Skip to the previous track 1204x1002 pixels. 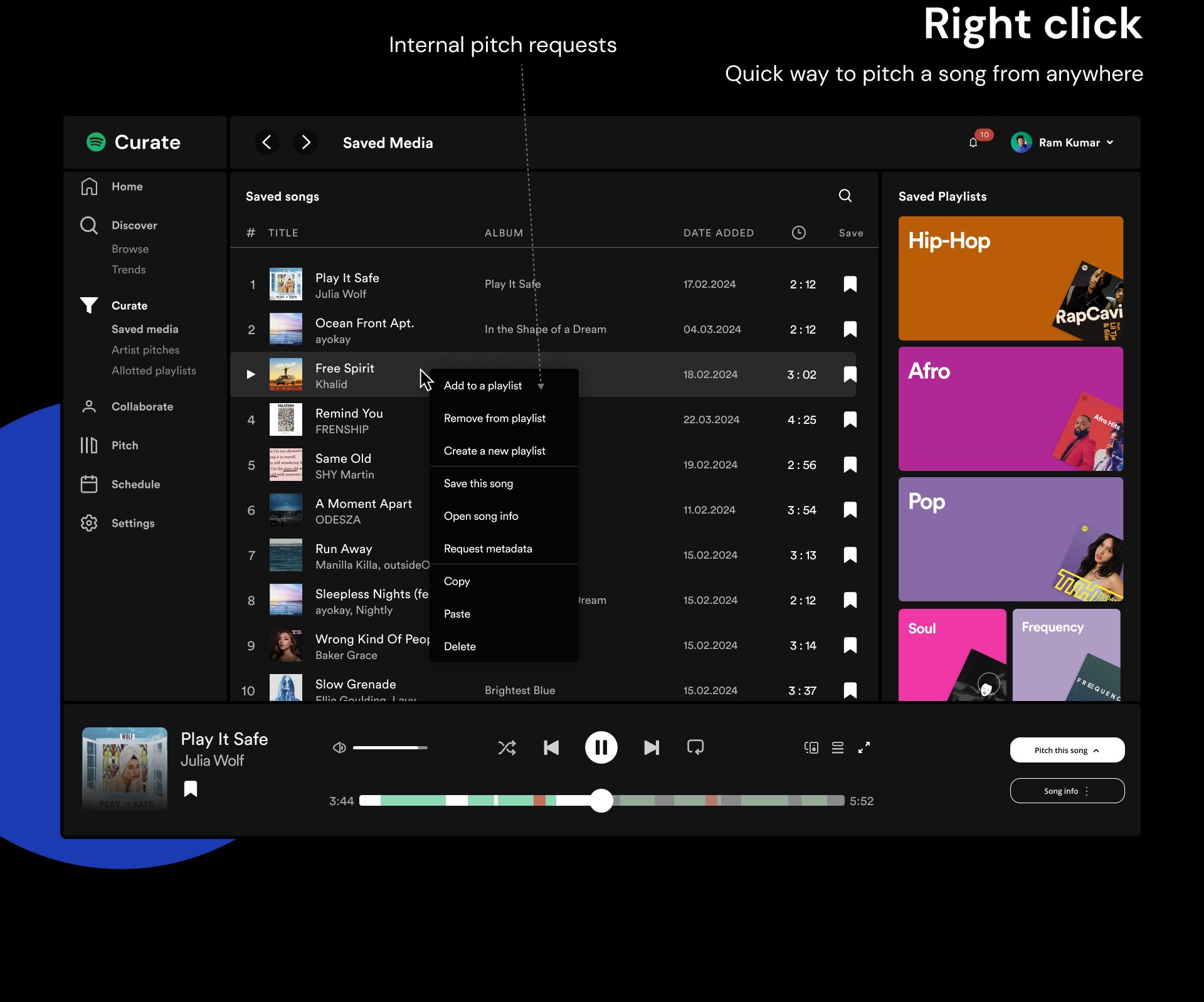pyautogui.click(x=551, y=747)
